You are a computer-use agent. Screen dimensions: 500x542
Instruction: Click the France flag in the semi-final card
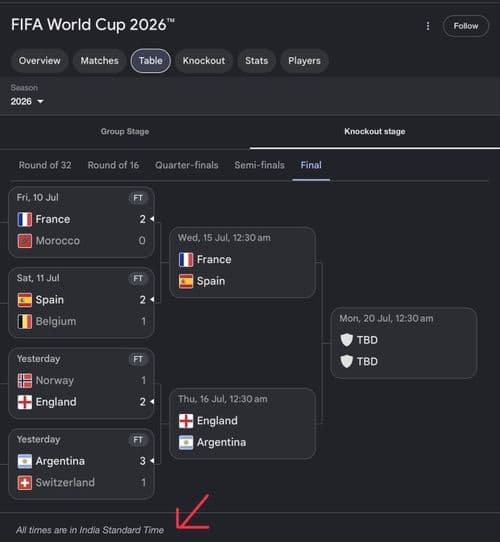point(186,260)
